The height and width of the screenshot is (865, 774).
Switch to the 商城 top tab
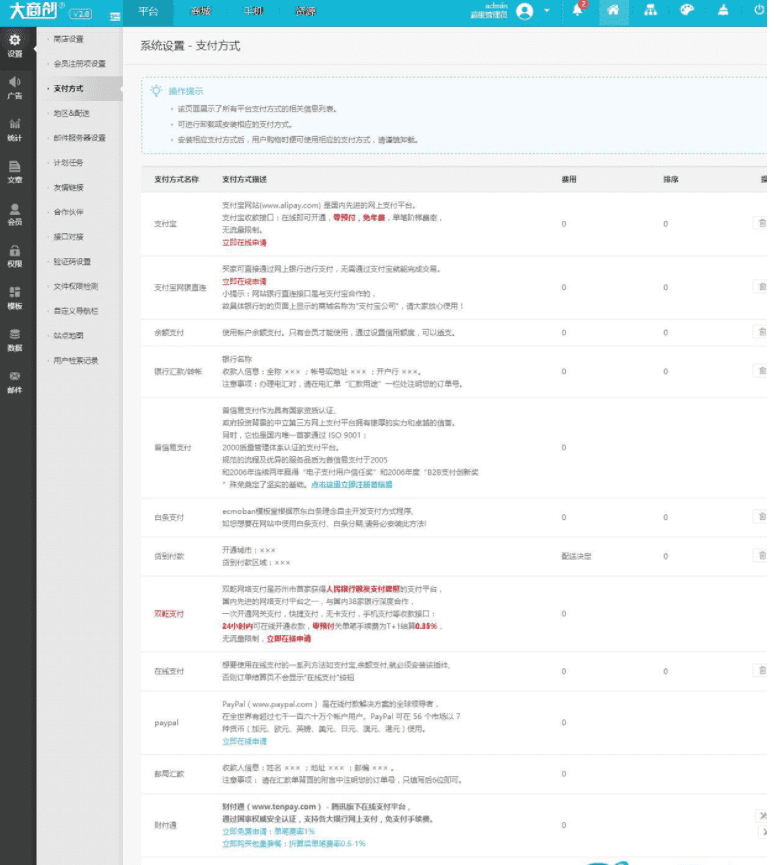click(200, 12)
